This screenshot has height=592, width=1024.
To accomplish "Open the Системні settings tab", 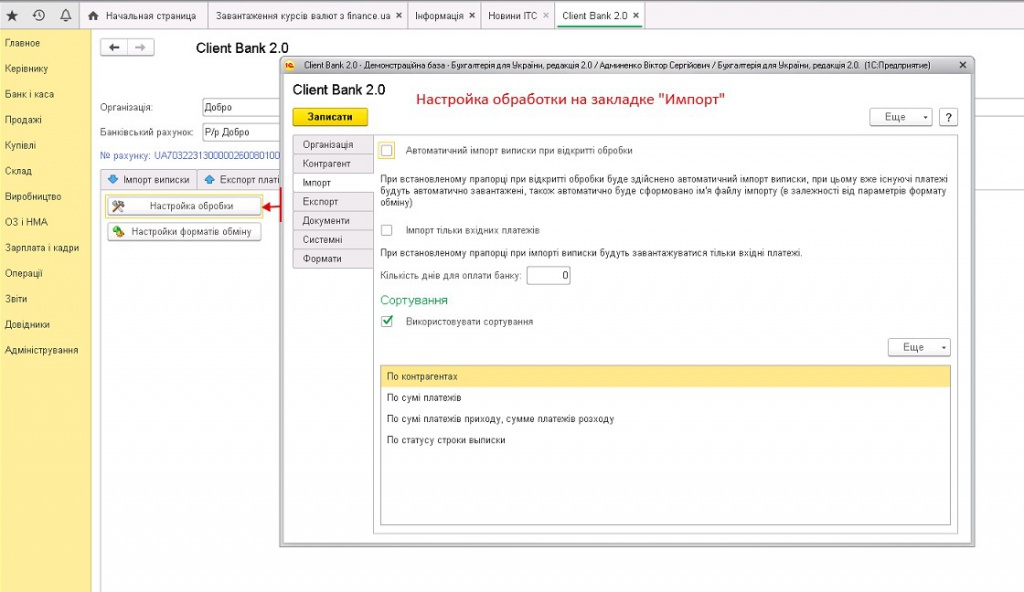I will tap(333, 239).
